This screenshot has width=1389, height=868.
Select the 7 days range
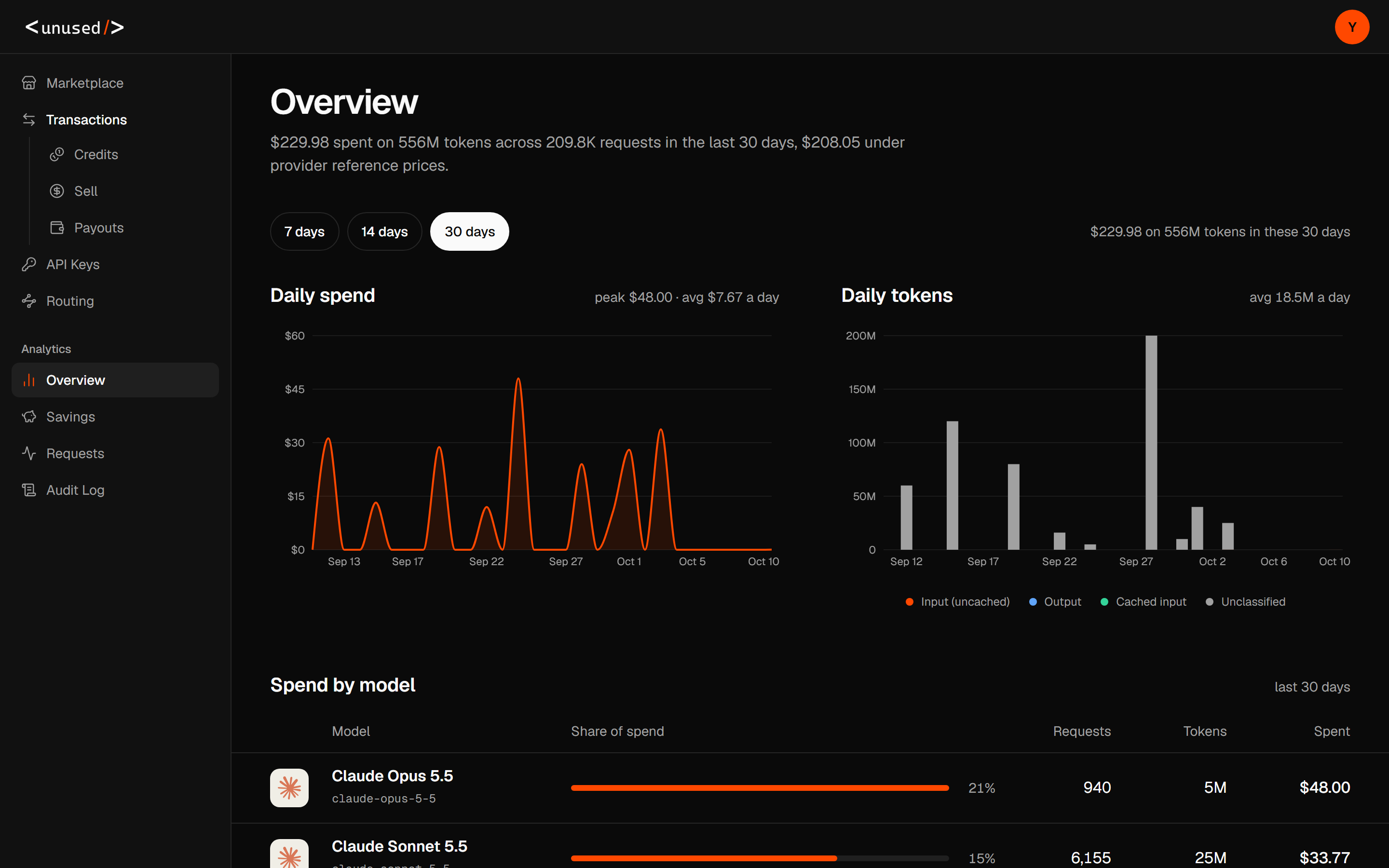point(304,231)
